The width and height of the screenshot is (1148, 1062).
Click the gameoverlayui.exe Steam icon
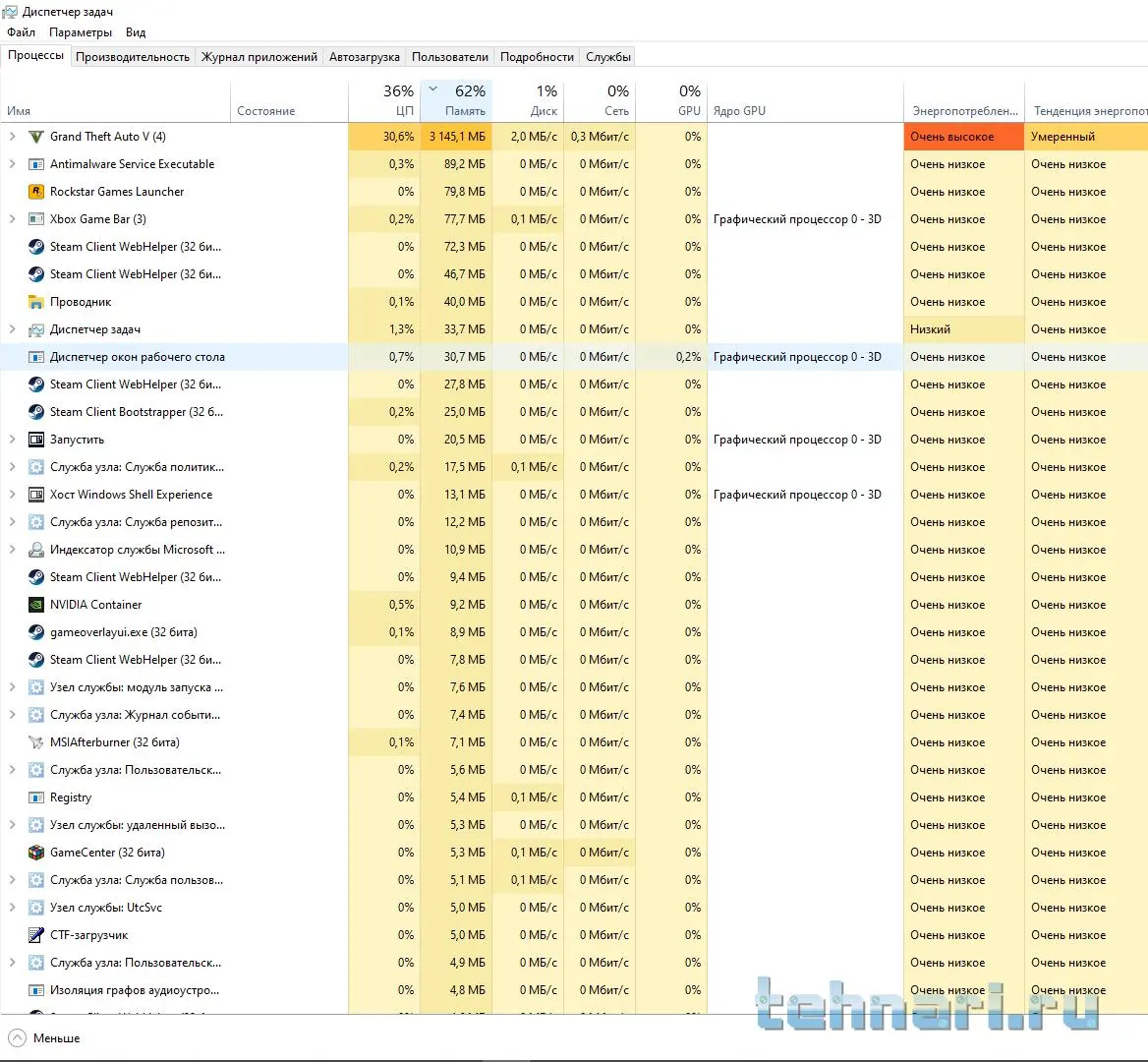pos(35,632)
